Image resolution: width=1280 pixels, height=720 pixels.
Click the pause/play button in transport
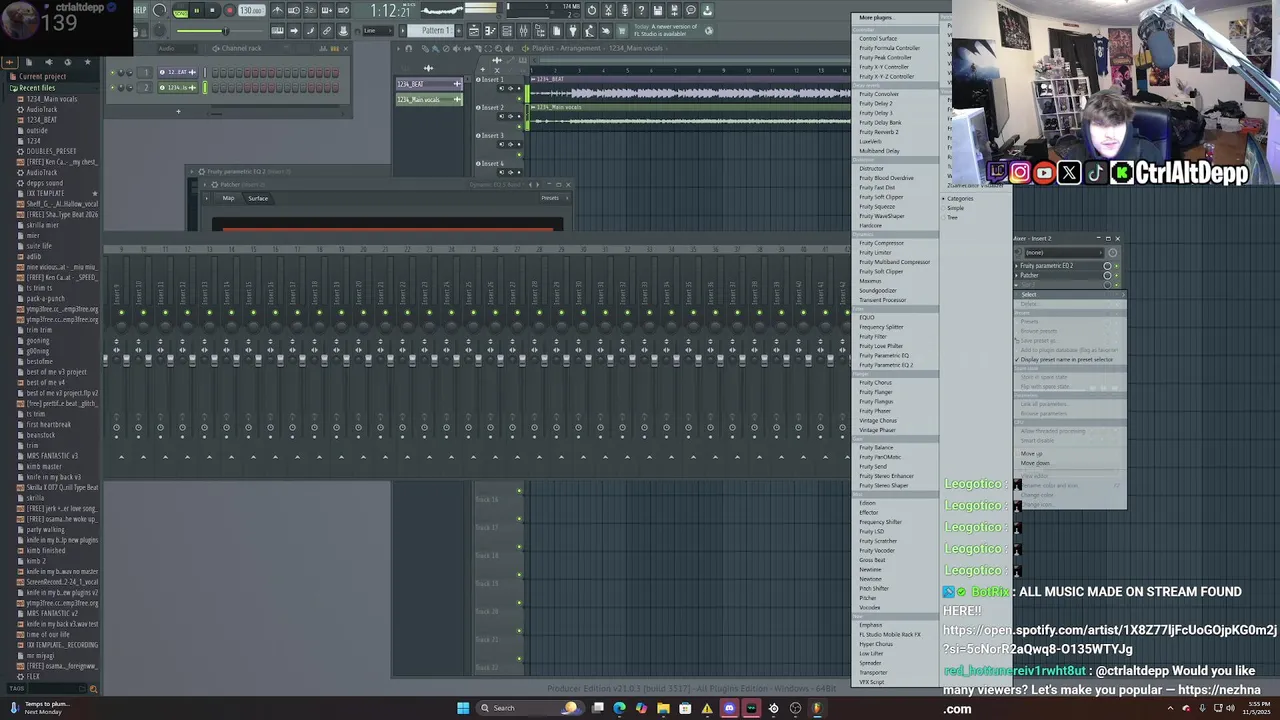pos(196,11)
